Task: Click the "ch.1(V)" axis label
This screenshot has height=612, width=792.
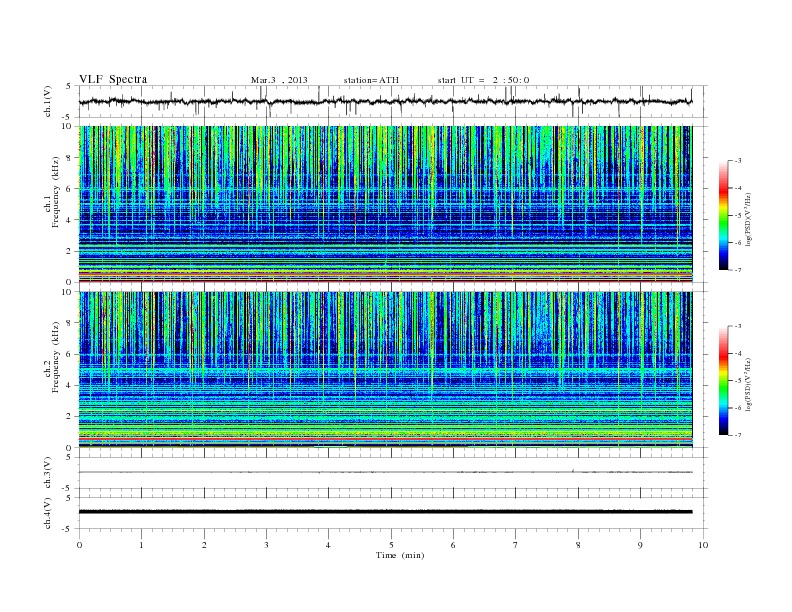Action: 48,101
